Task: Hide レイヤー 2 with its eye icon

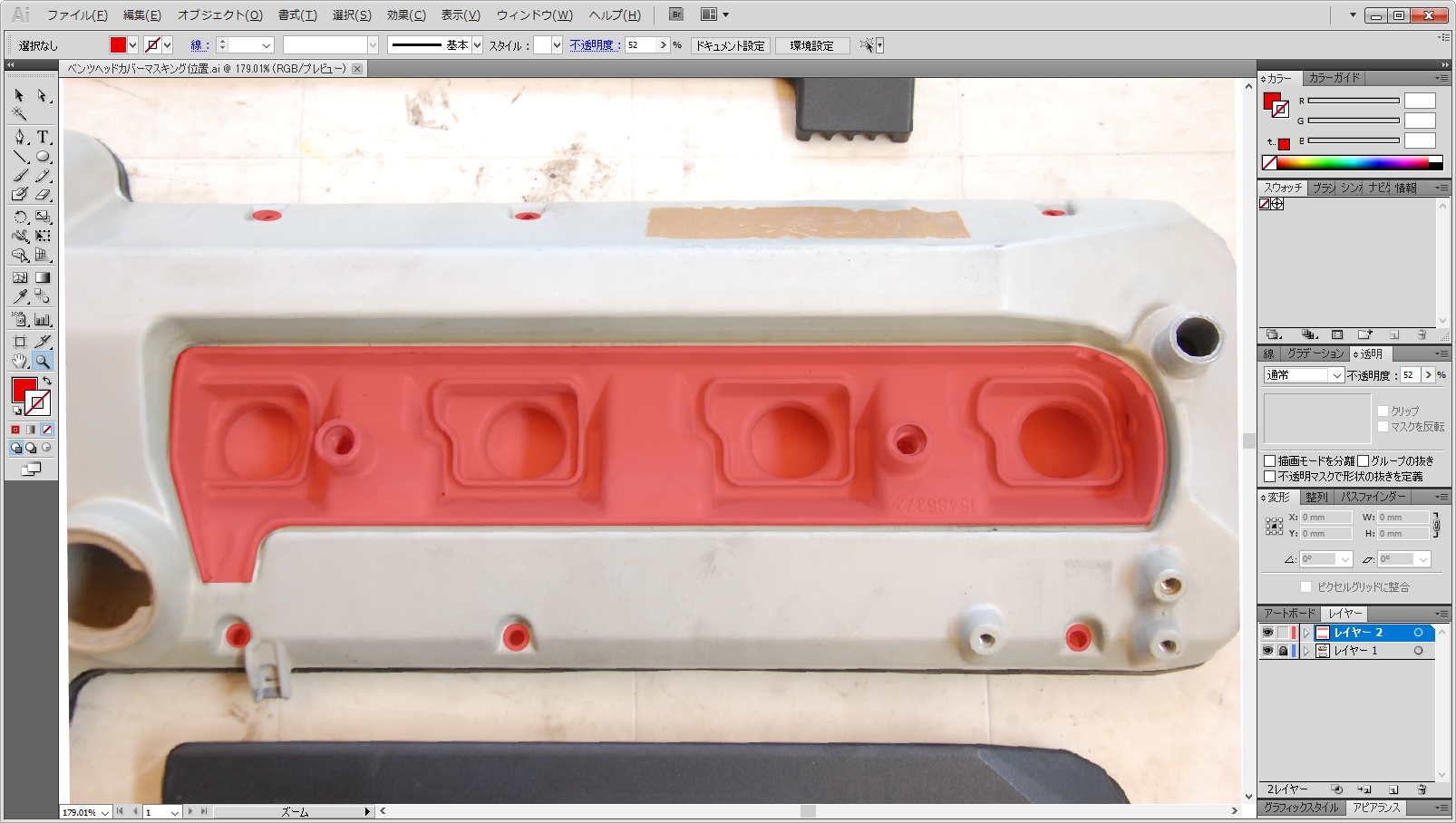Action: pos(1267,633)
